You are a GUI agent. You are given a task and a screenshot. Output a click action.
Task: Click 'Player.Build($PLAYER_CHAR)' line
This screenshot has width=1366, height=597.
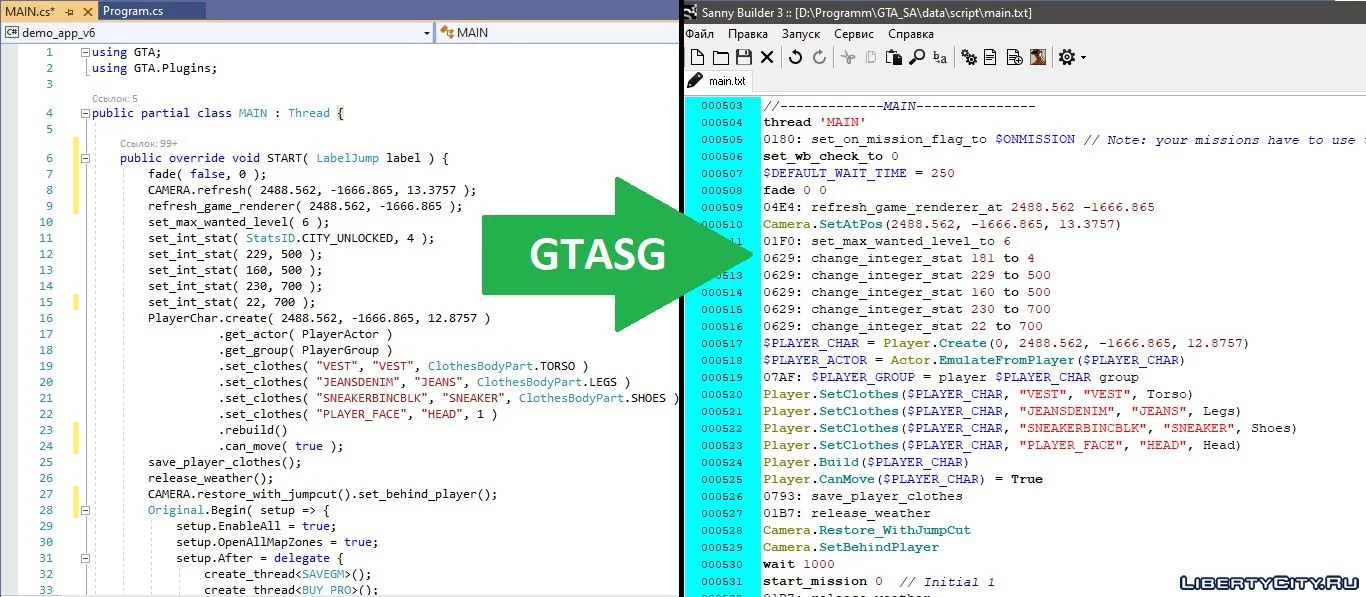tap(865, 462)
